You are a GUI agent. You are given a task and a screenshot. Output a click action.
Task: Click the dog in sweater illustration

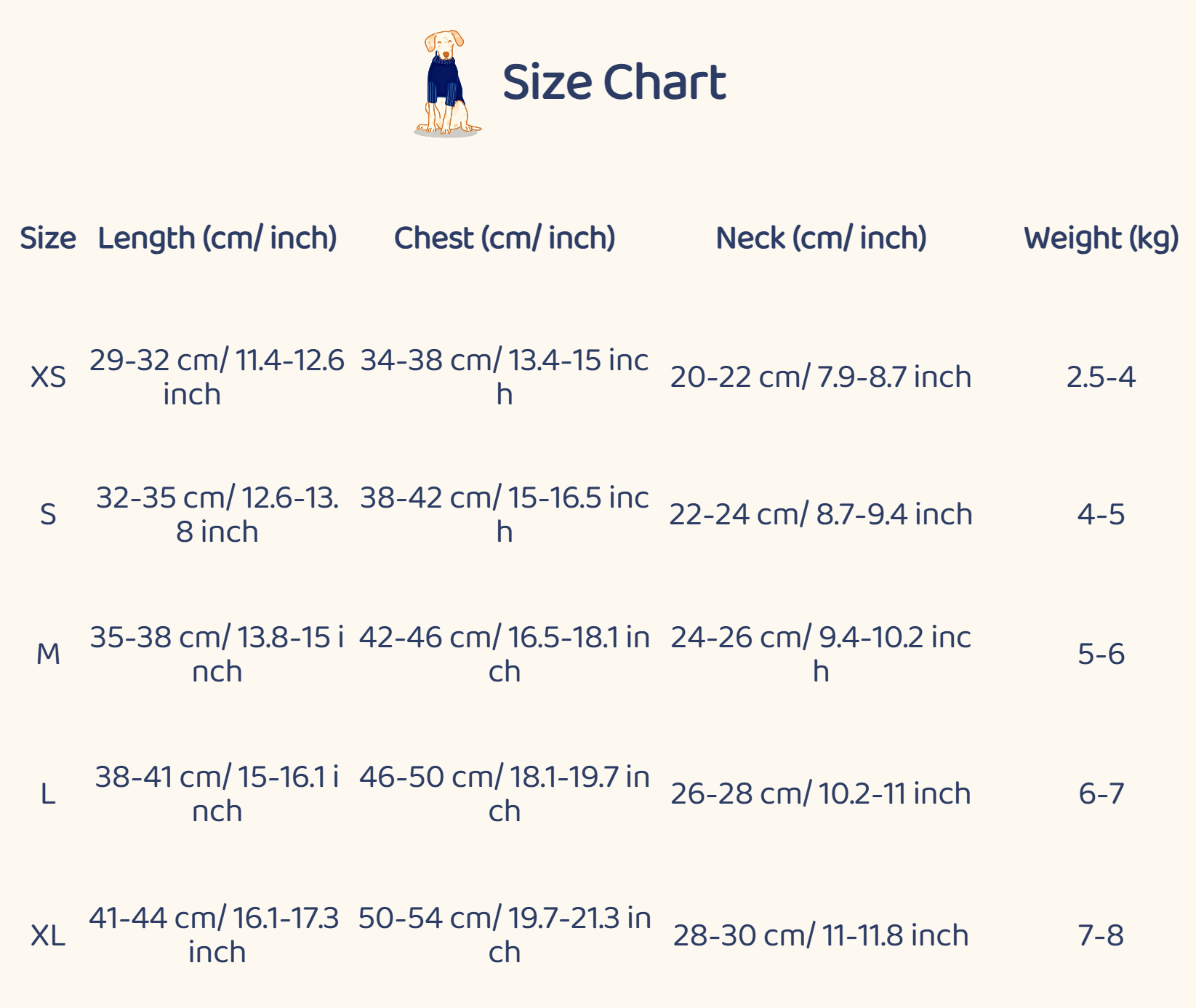pos(446,83)
